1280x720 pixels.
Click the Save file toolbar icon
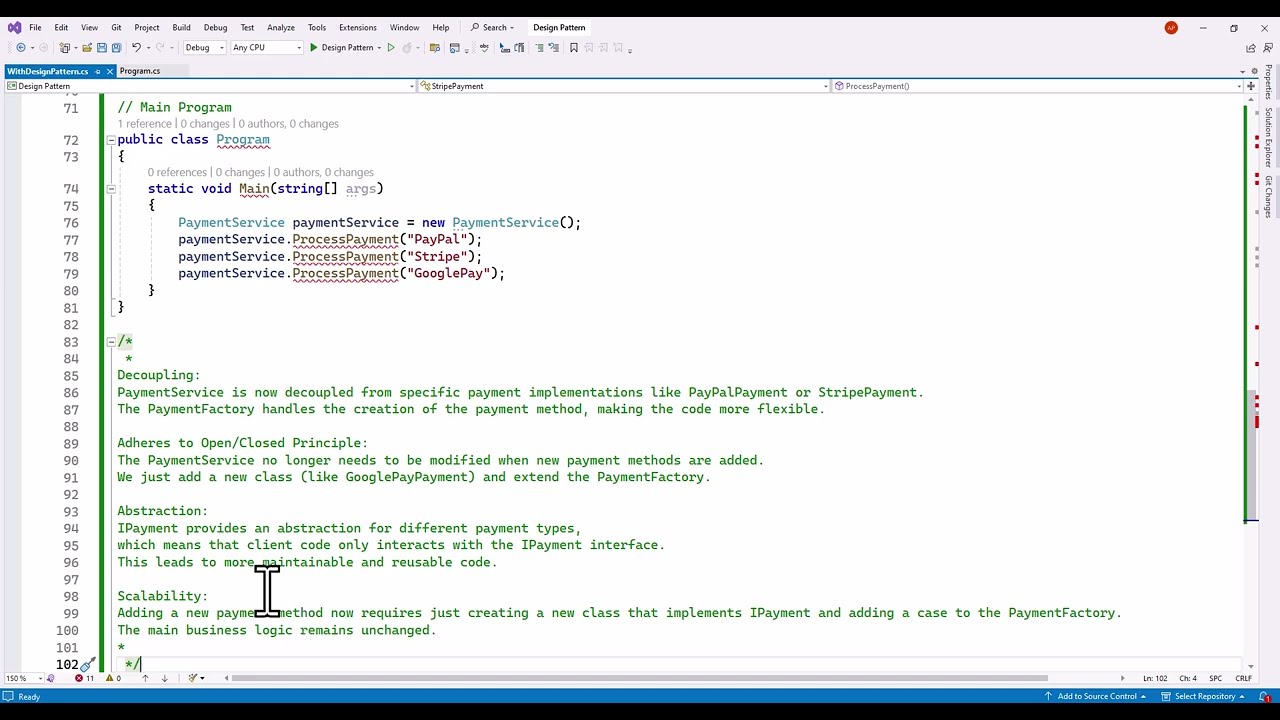(102, 47)
